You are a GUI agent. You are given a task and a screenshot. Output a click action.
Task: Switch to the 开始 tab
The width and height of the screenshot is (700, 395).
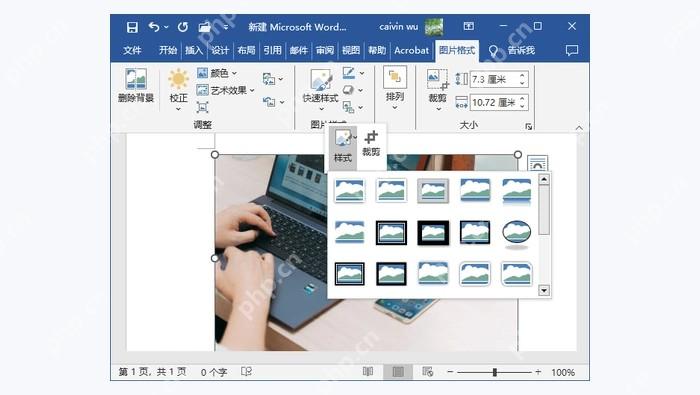(168, 50)
